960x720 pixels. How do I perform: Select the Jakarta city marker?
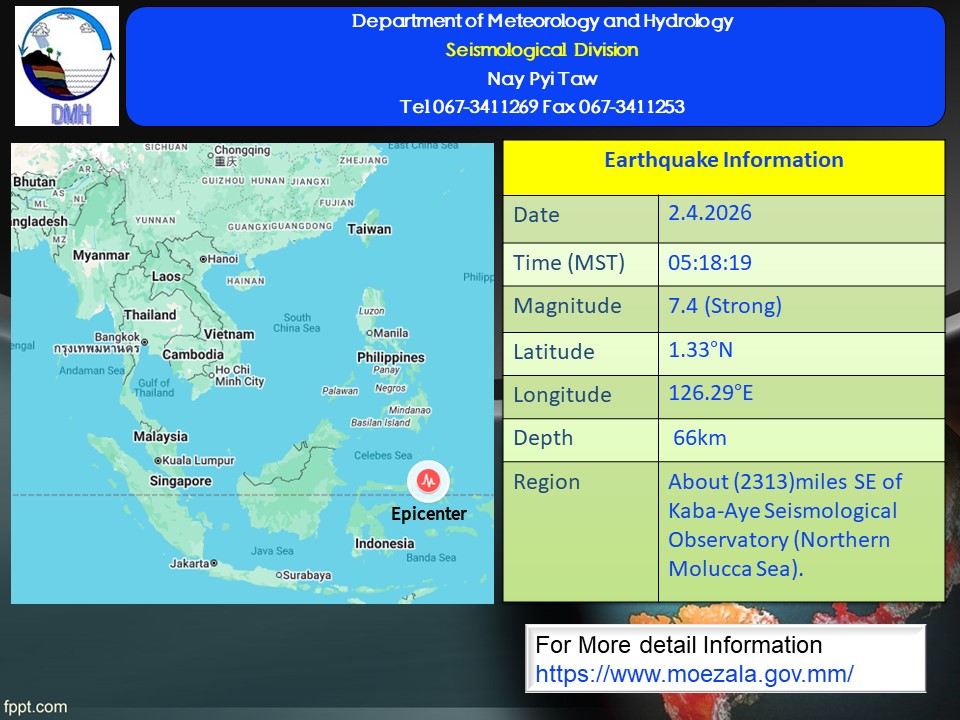click(213, 563)
